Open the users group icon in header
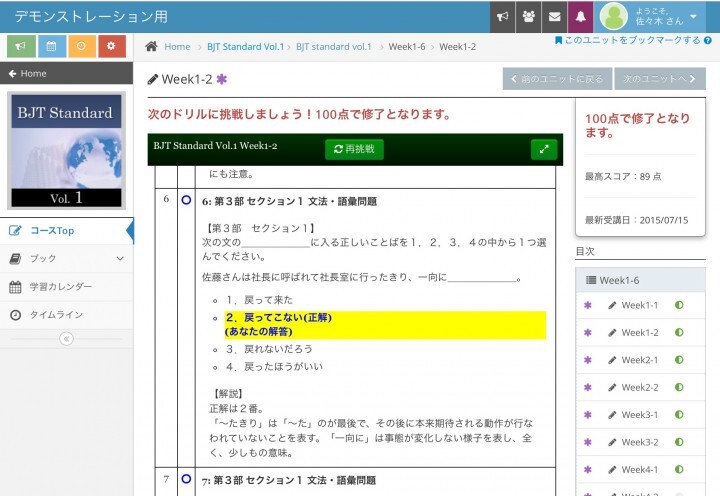This screenshot has width=720, height=496. [529, 17]
